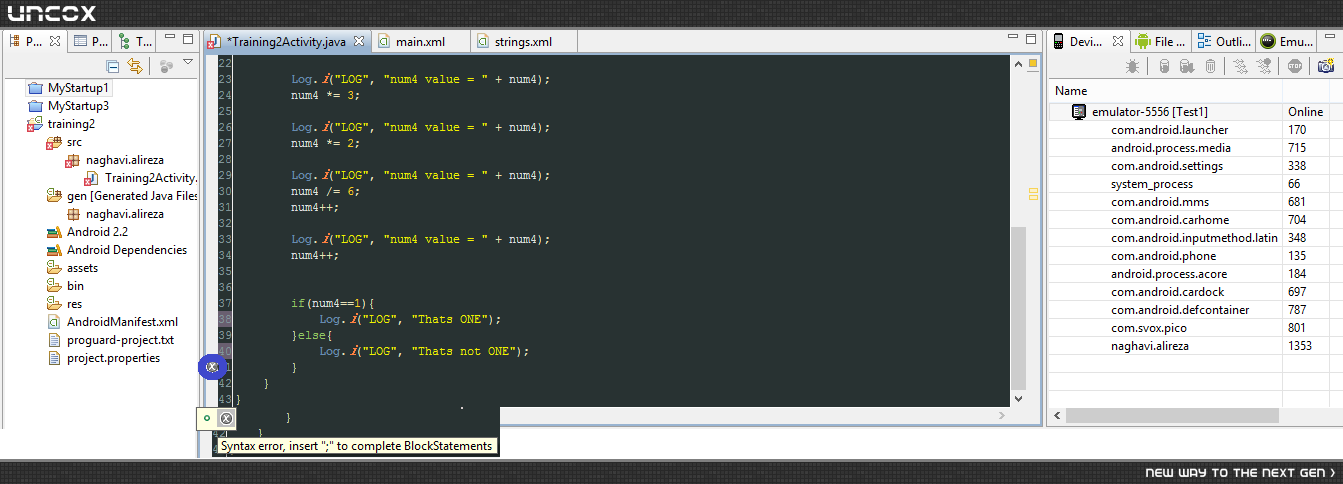Viewport: 1343px width, 484px height.
Task: Open AndroidManifest.xml file
Action: 112,322
